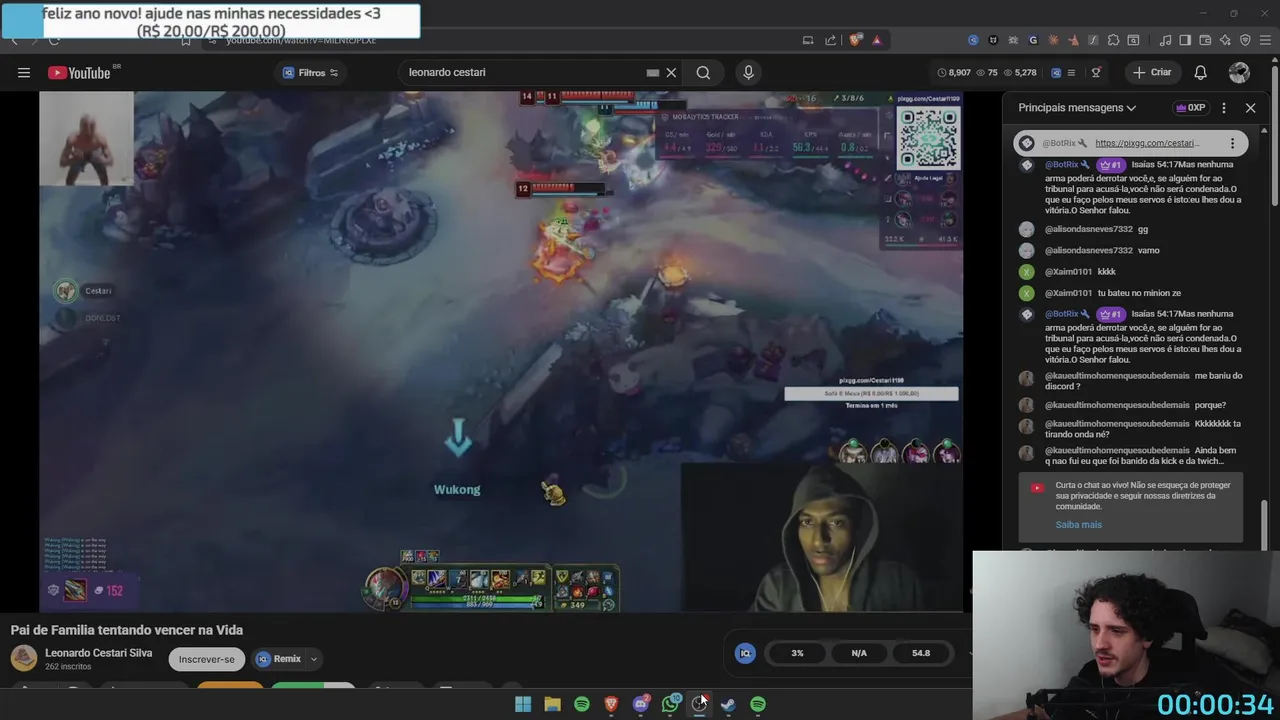Open Discord from the taskbar
This screenshot has height=720, width=1280.
coord(641,704)
